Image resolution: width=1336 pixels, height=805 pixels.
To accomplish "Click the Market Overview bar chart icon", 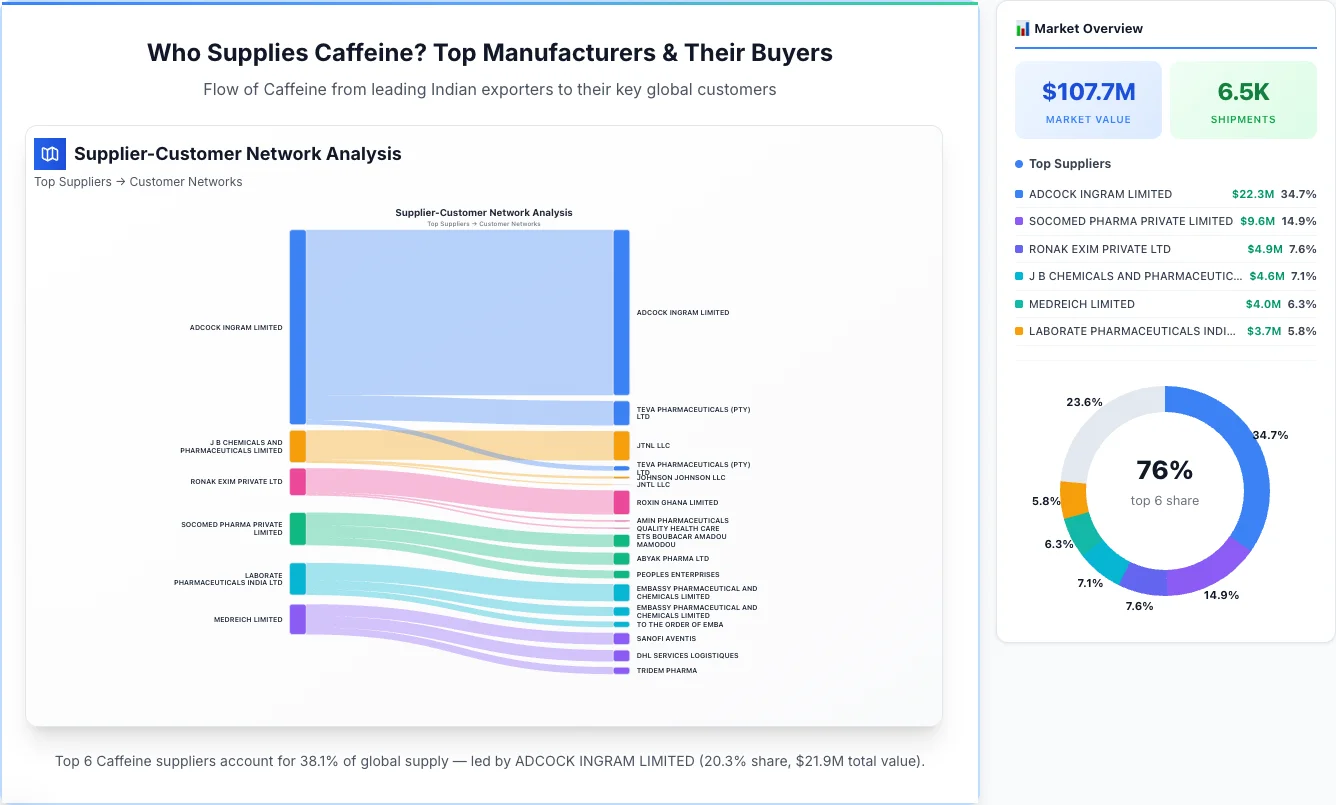I will (x=1022, y=28).
